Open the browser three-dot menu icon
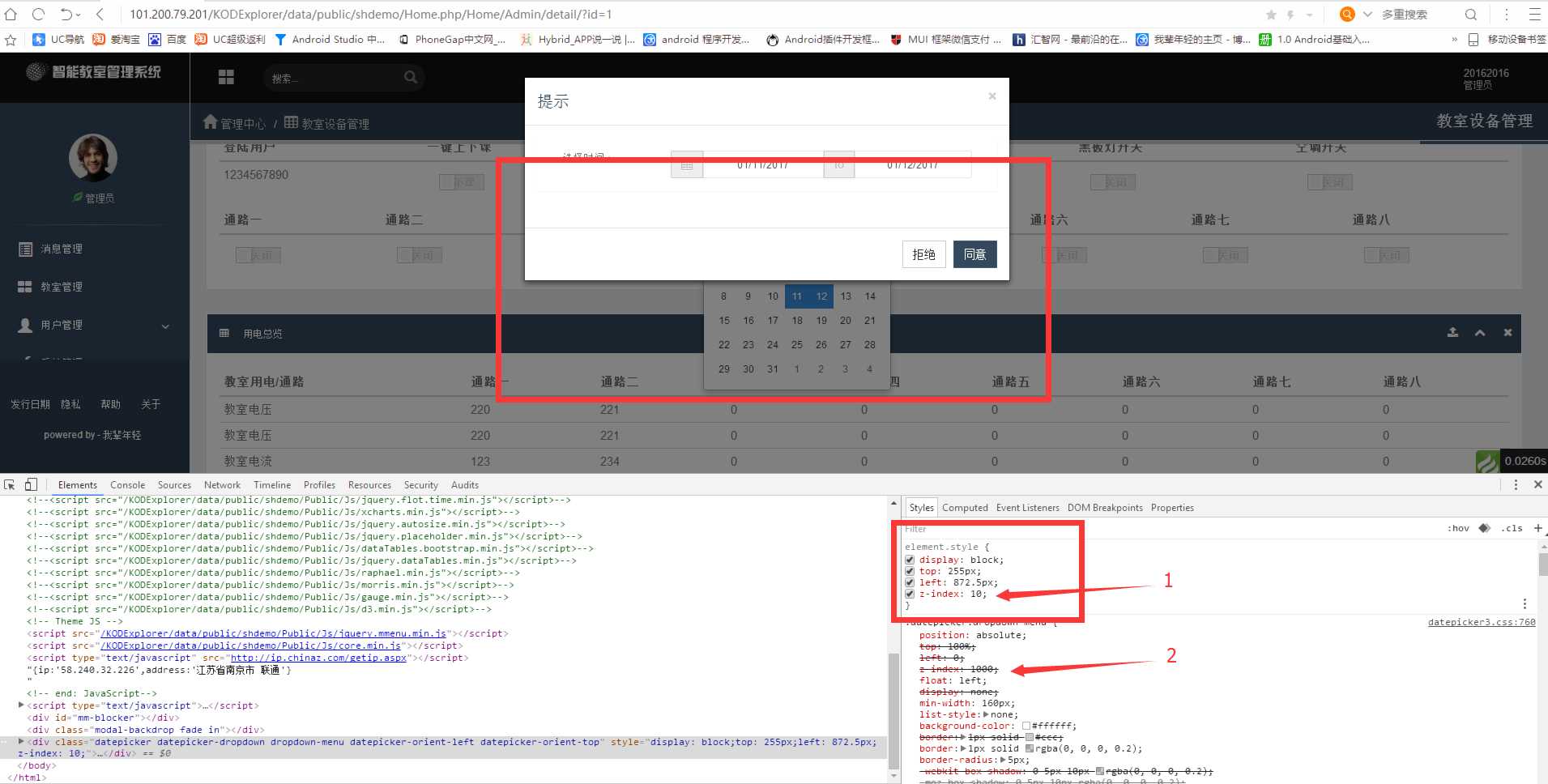 pos(1506,15)
